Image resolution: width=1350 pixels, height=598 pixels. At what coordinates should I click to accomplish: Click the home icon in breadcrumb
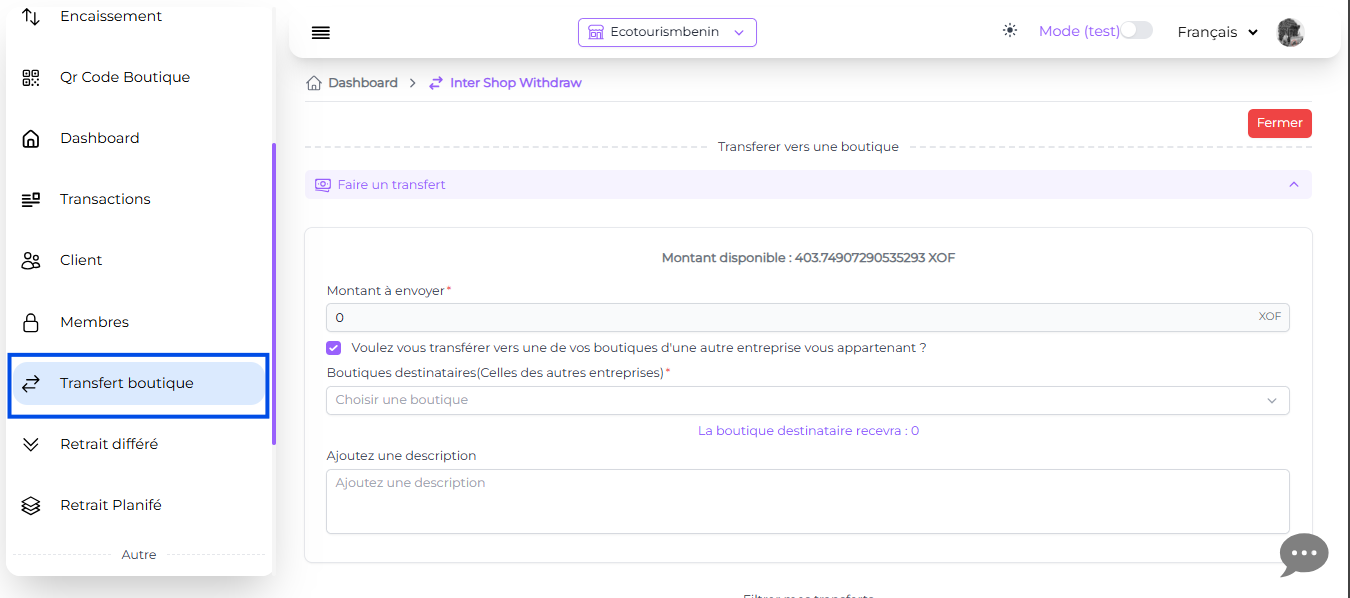click(x=314, y=83)
